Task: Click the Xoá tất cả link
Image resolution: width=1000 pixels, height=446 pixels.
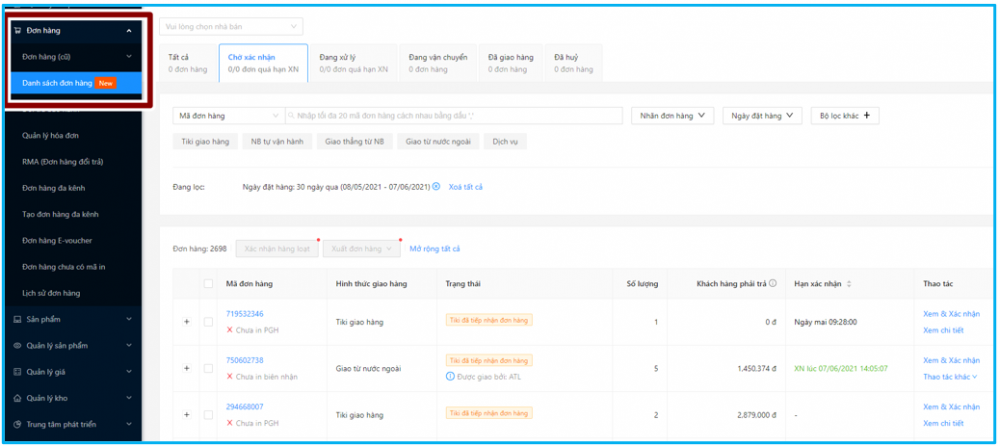Action: (465, 187)
